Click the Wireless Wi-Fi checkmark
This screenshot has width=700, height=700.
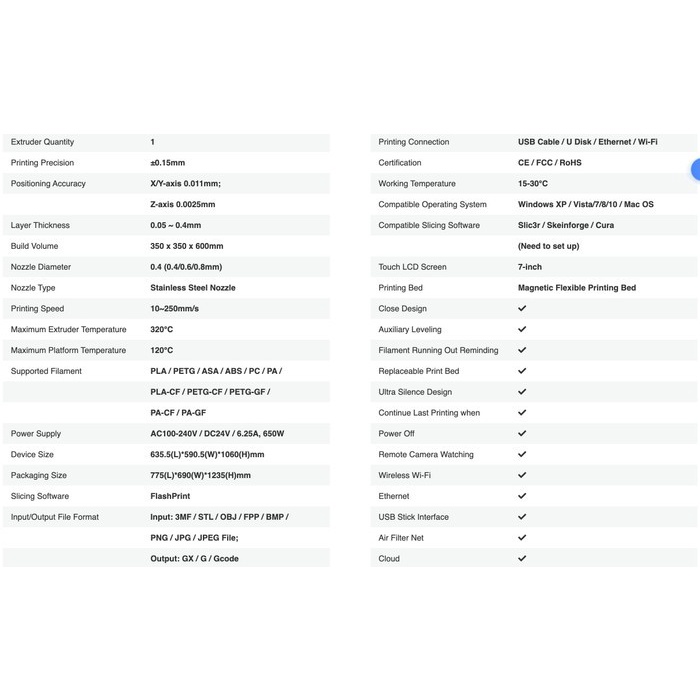pos(522,476)
